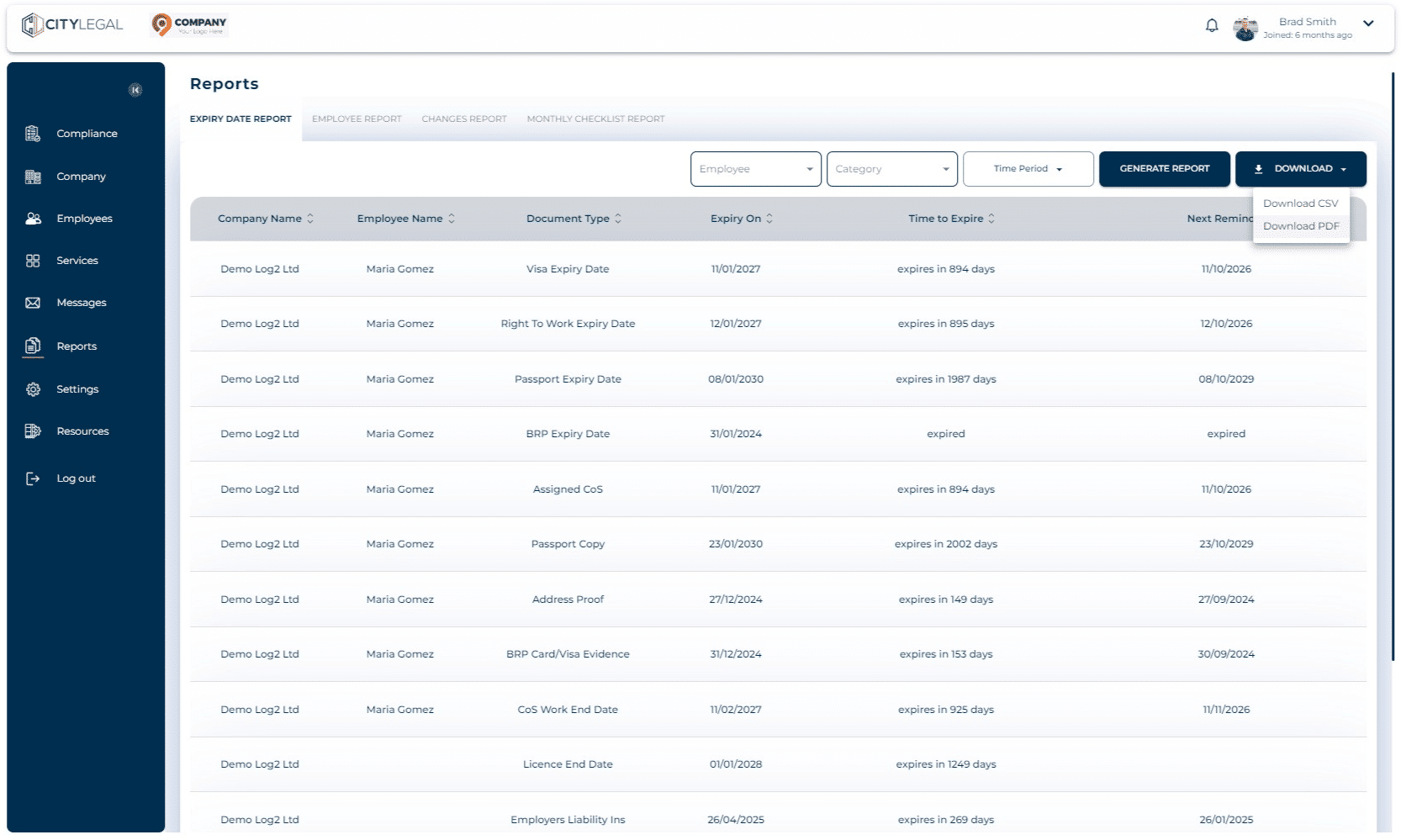Open the Category filter dropdown
The height and width of the screenshot is (840, 1401).
point(892,169)
